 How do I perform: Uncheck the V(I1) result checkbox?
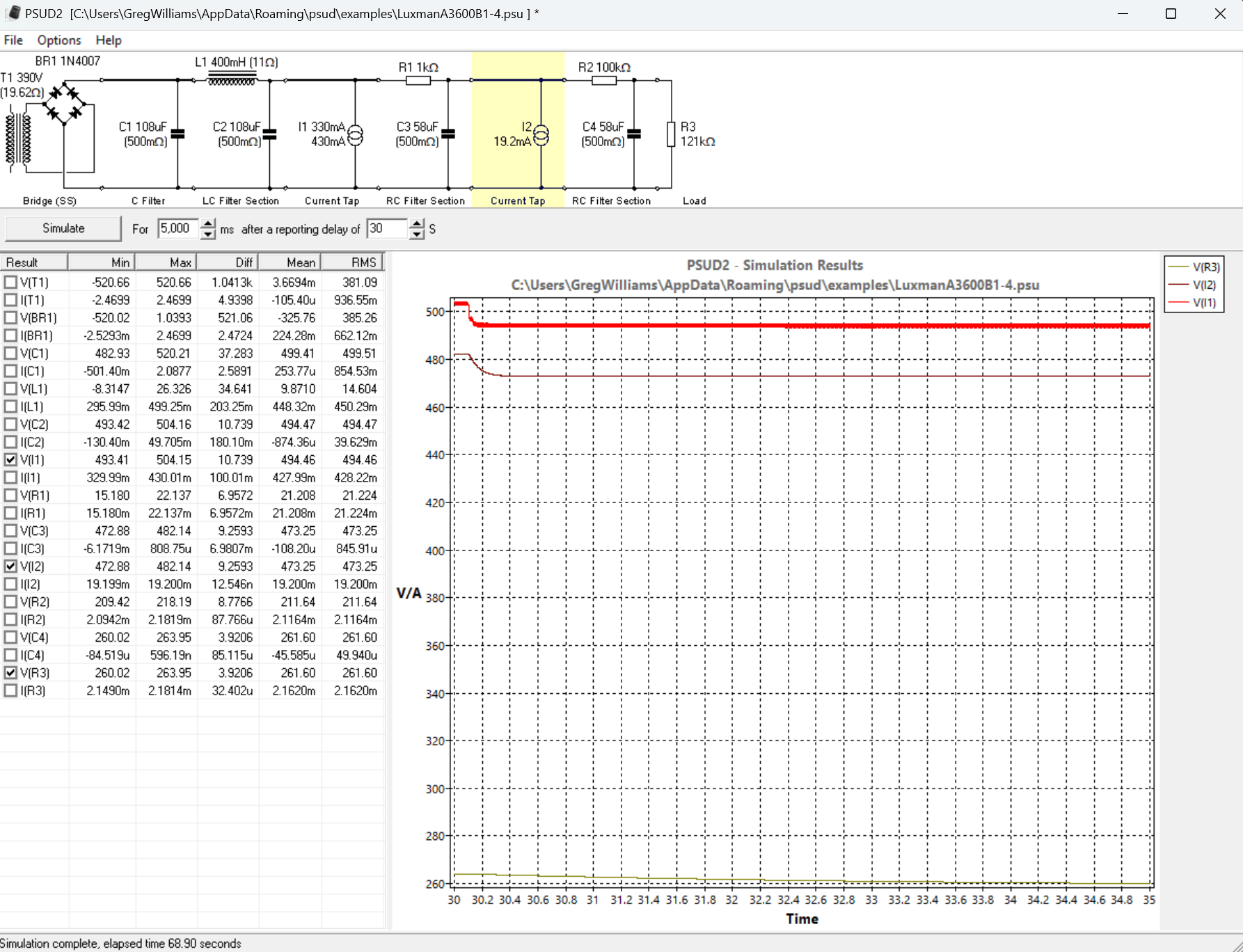10,459
